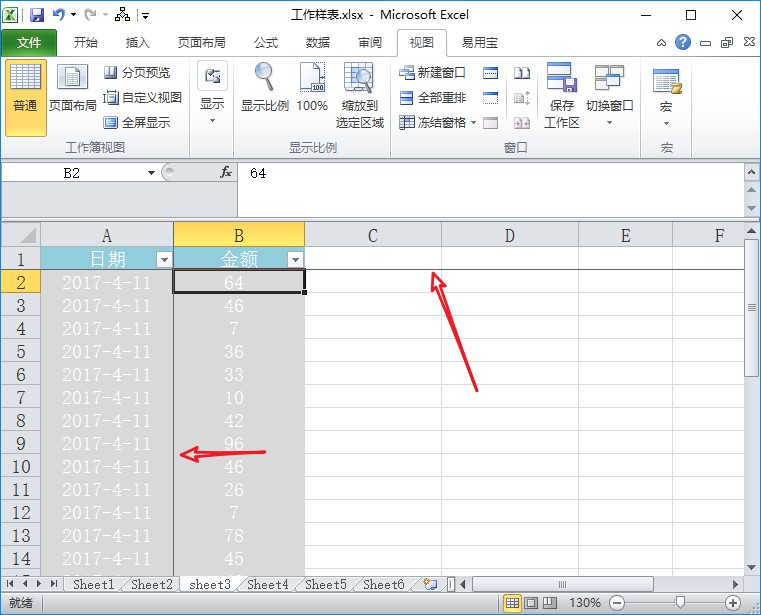Open the 宏 macros dropdown

pyautogui.click(x=667, y=98)
